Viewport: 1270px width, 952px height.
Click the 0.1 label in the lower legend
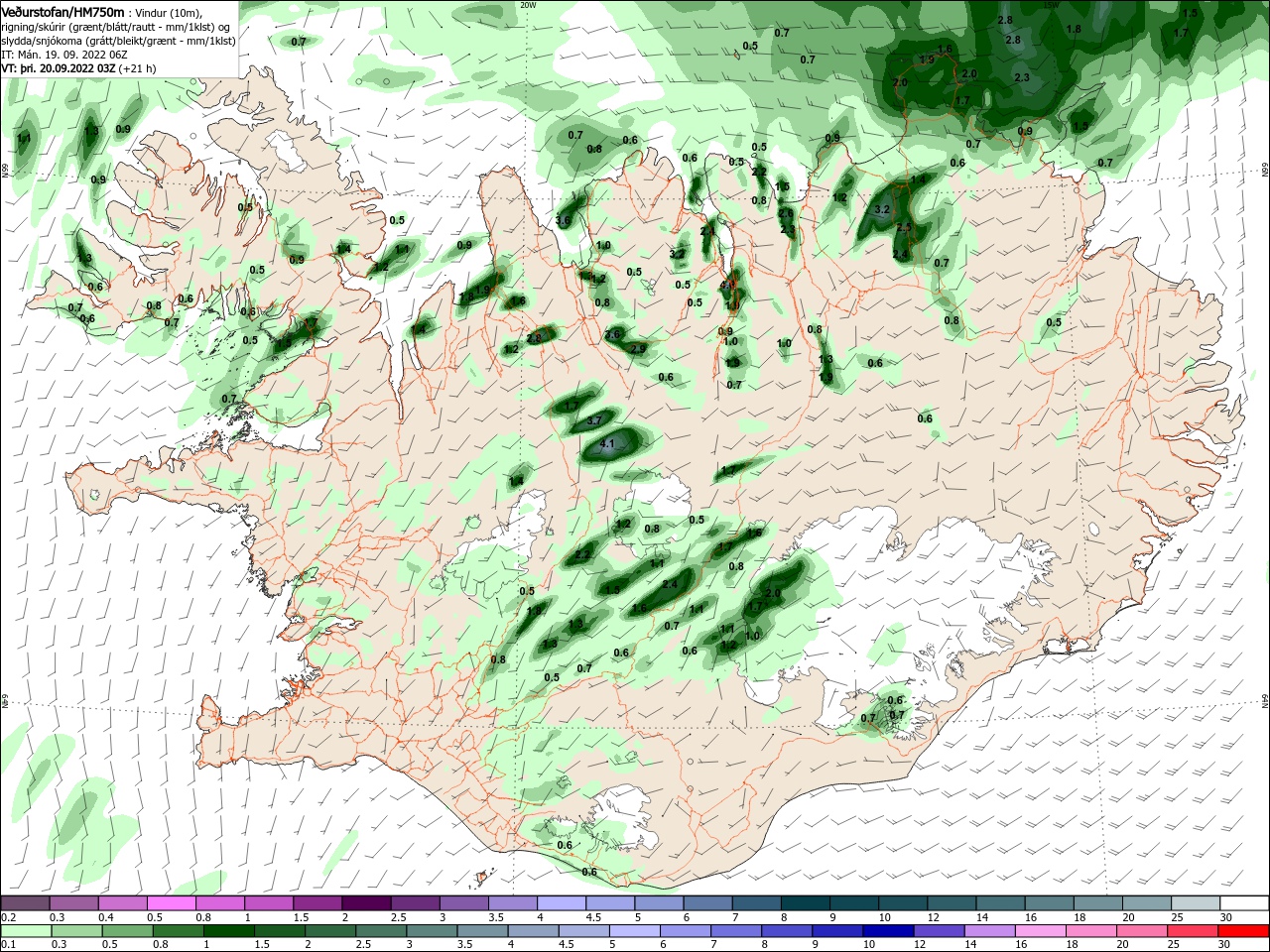point(8,945)
